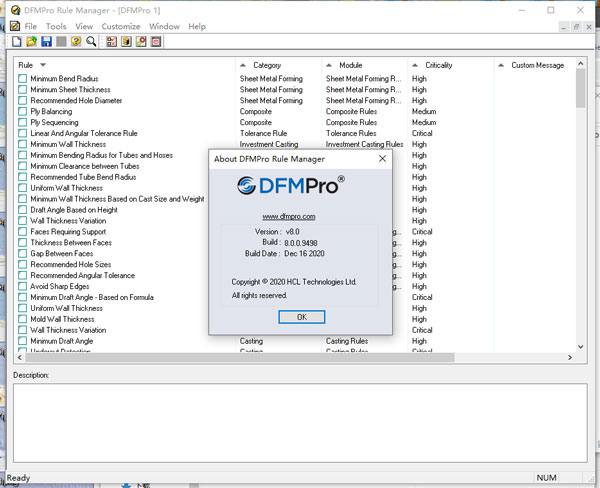Viewport: 600px width, 488px height.
Task: Click the Save floppy disk icon
Action: [x=46, y=42]
